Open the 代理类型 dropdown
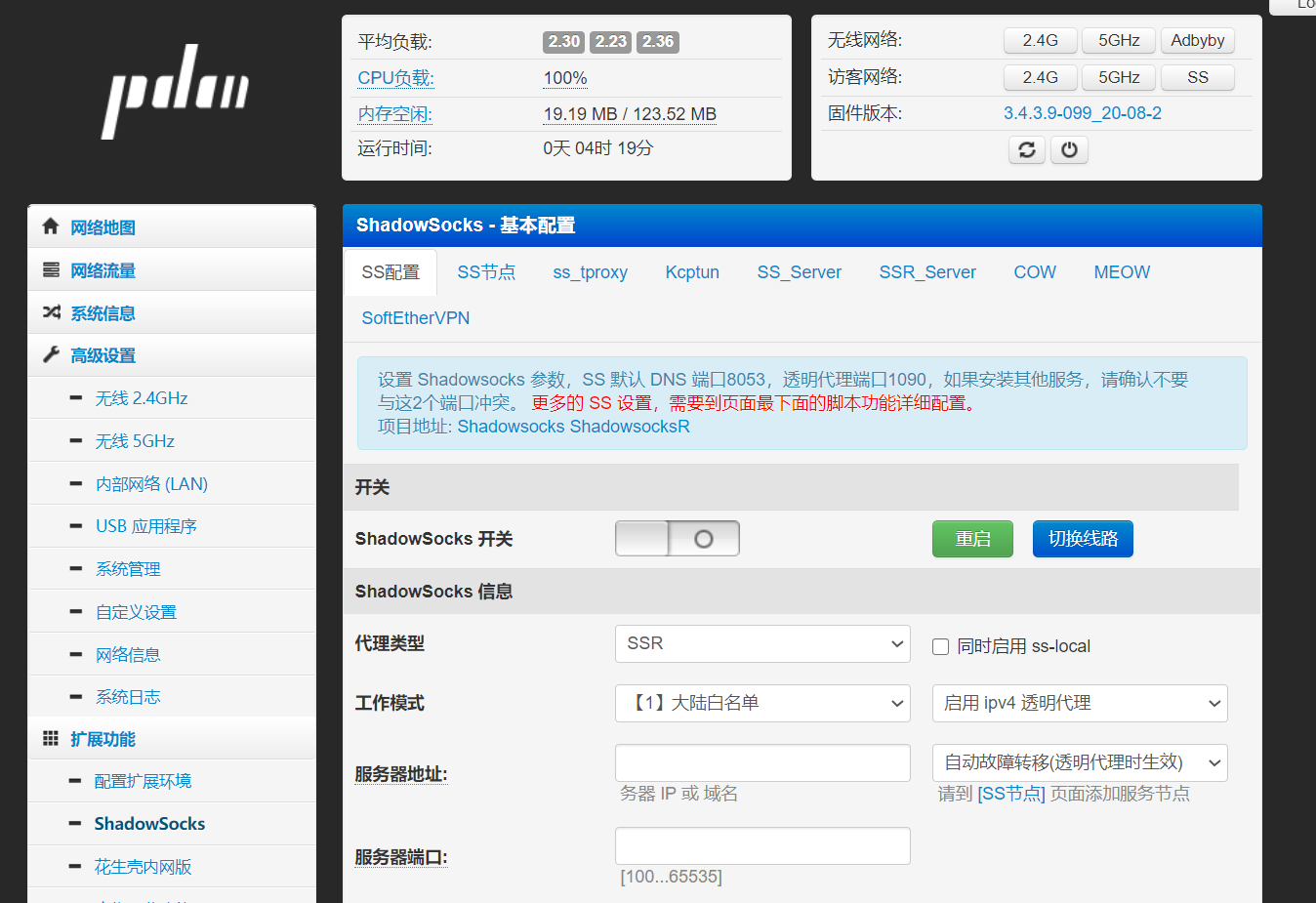 coord(762,643)
